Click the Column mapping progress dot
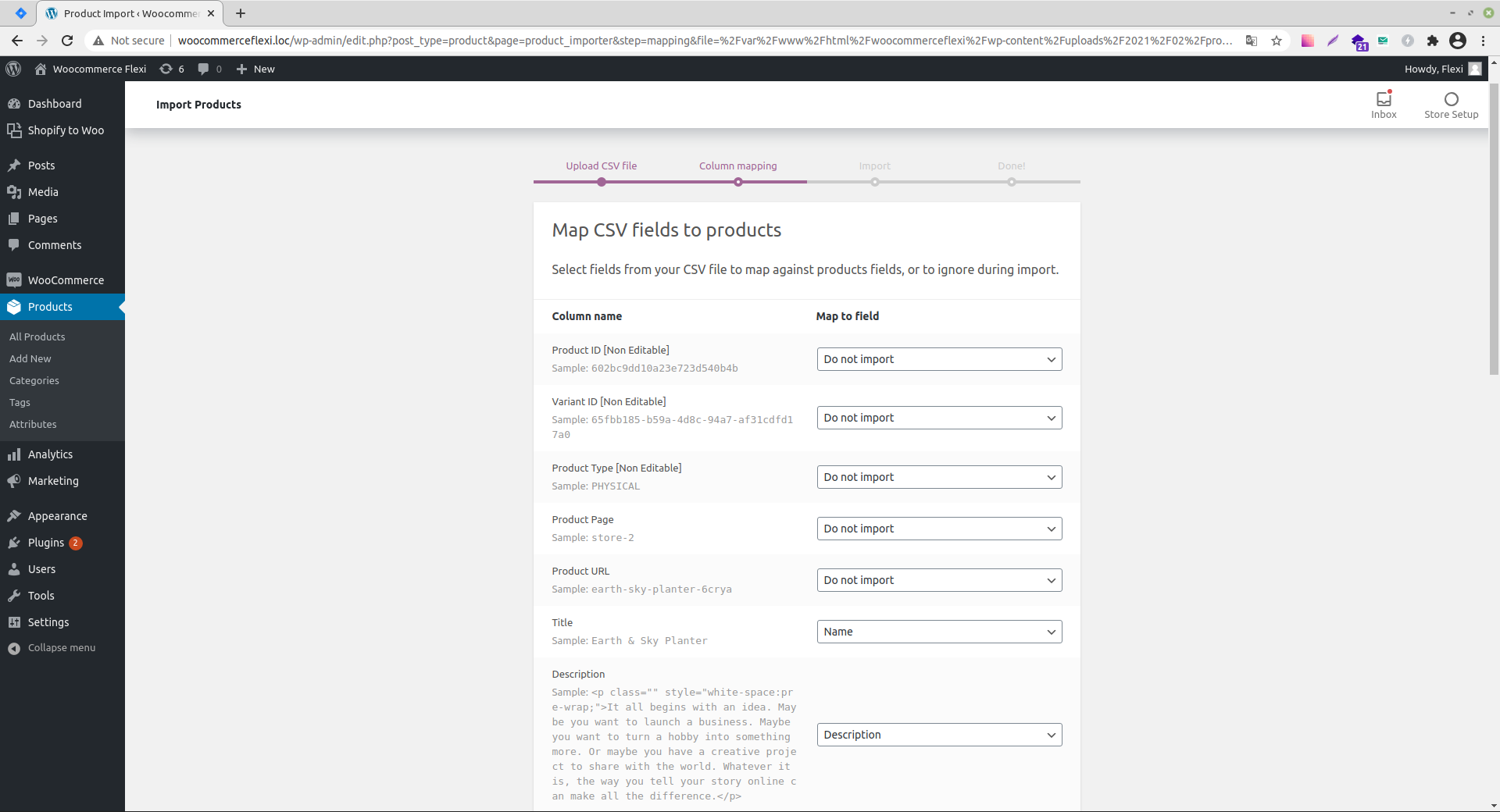1500x812 pixels. [737, 182]
